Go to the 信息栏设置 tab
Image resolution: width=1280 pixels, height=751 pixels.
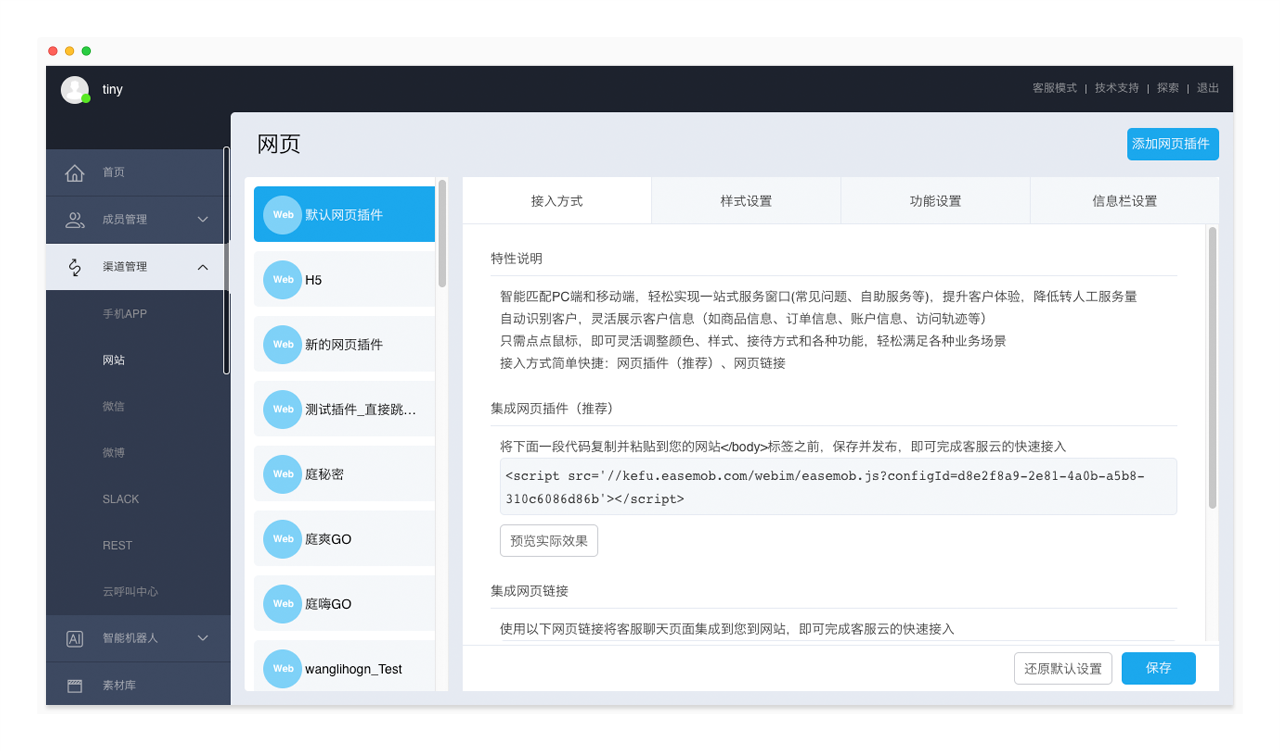click(1124, 201)
